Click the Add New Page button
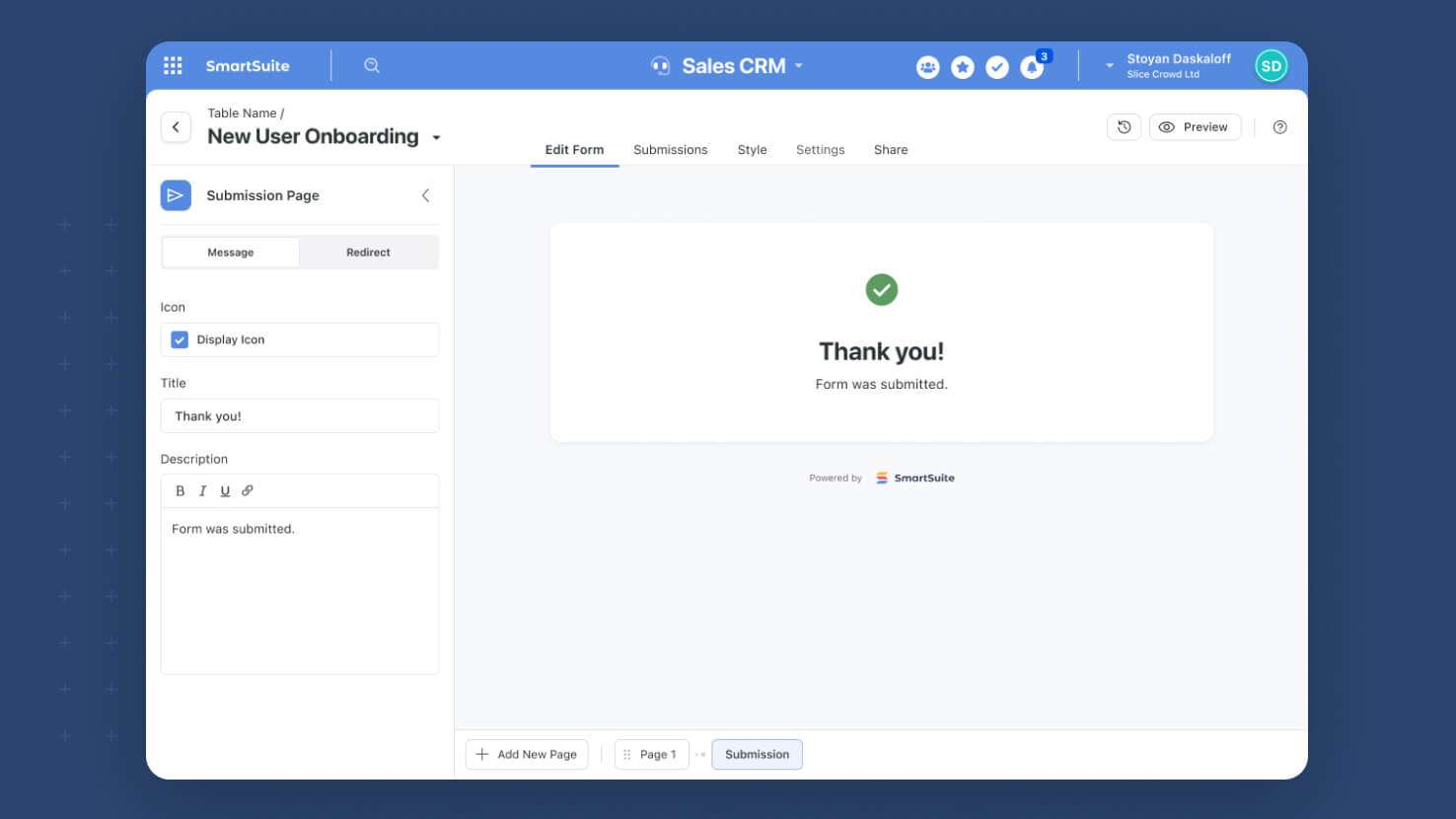The height and width of the screenshot is (819, 1456). pyautogui.click(x=527, y=755)
